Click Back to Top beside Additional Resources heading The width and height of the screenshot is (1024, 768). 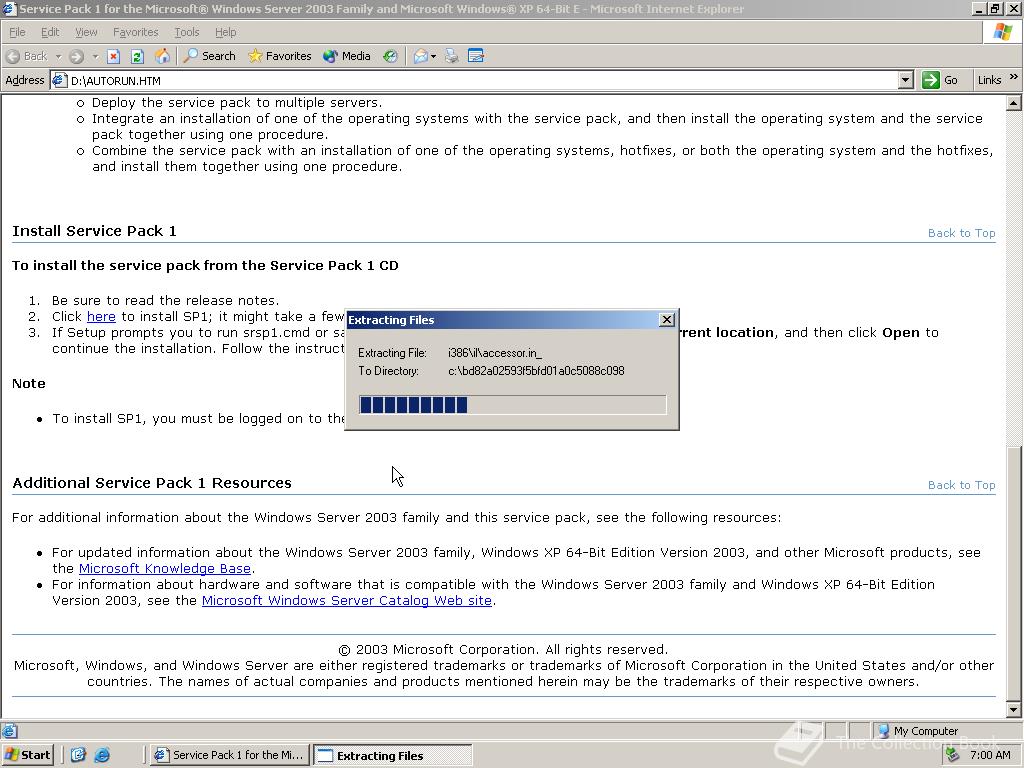click(961, 485)
